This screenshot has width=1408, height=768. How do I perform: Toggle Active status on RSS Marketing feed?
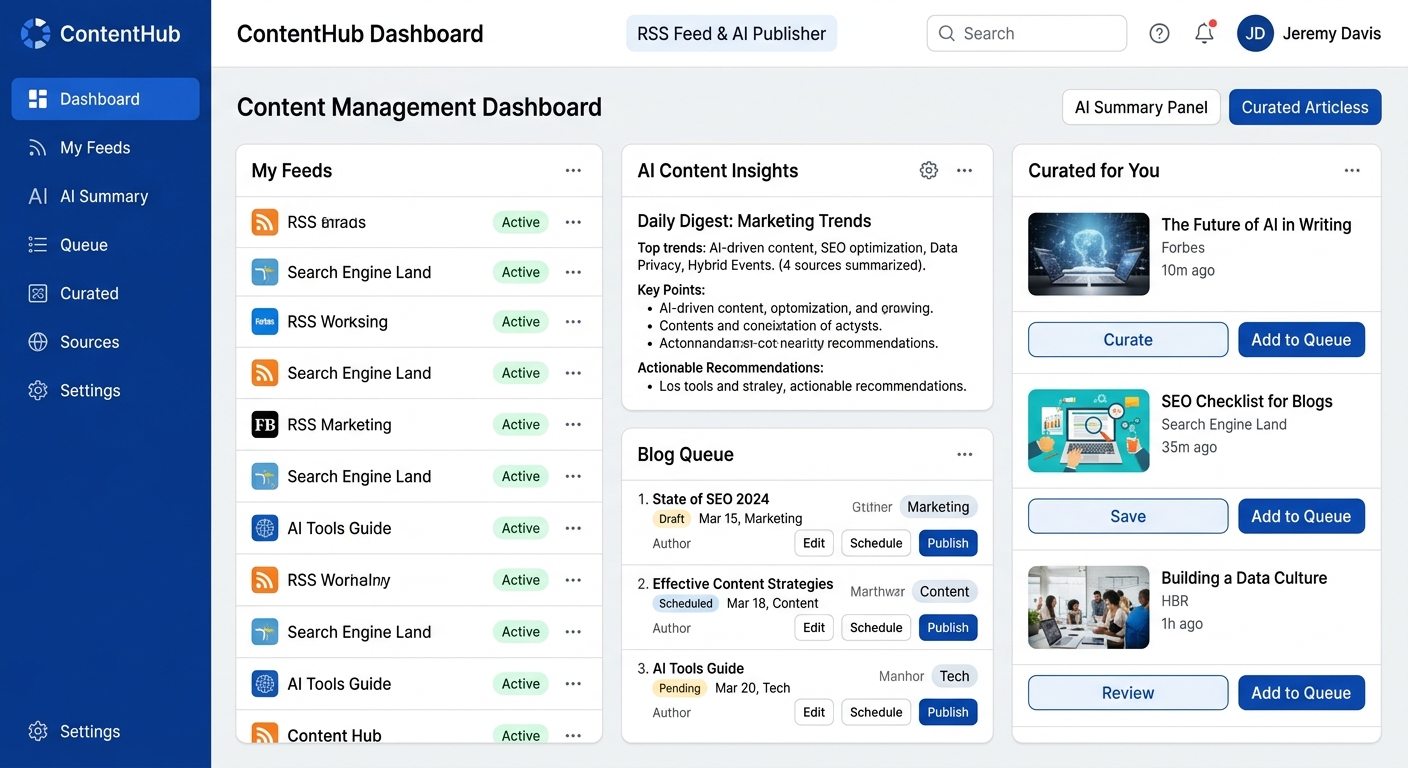click(x=520, y=425)
